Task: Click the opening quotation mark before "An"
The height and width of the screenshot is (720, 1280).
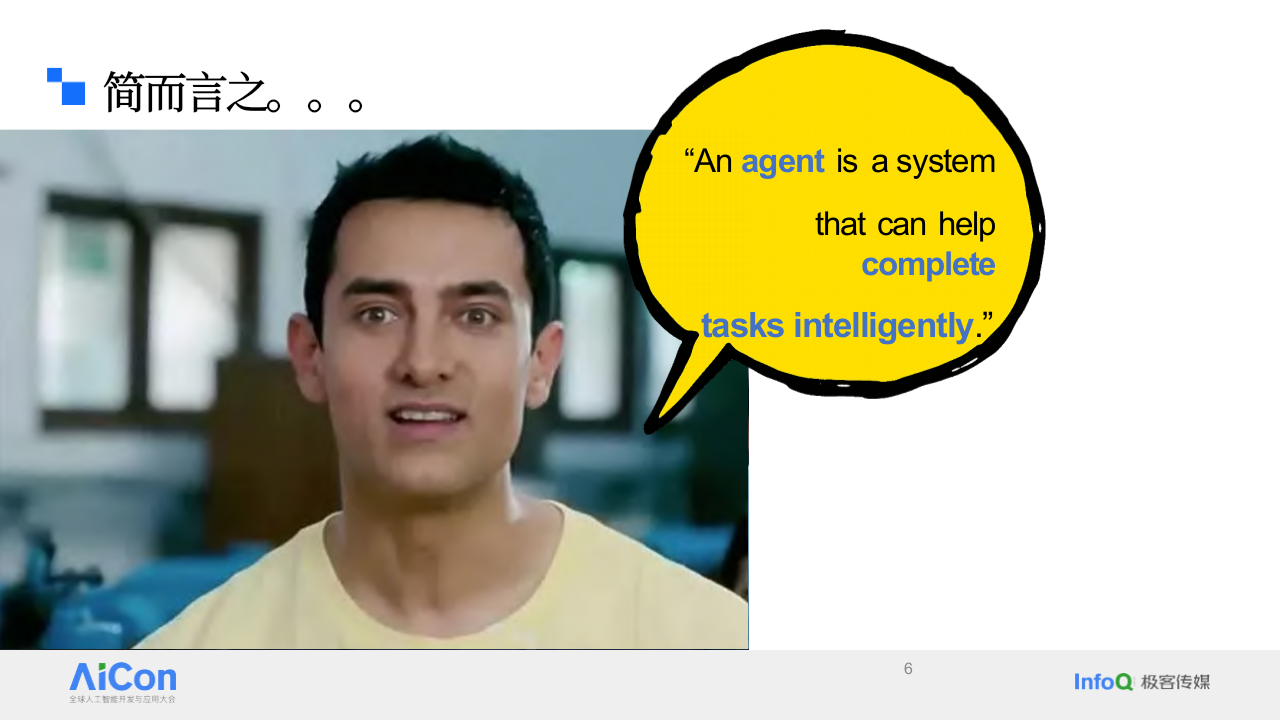Action: [x=689, y=159]
